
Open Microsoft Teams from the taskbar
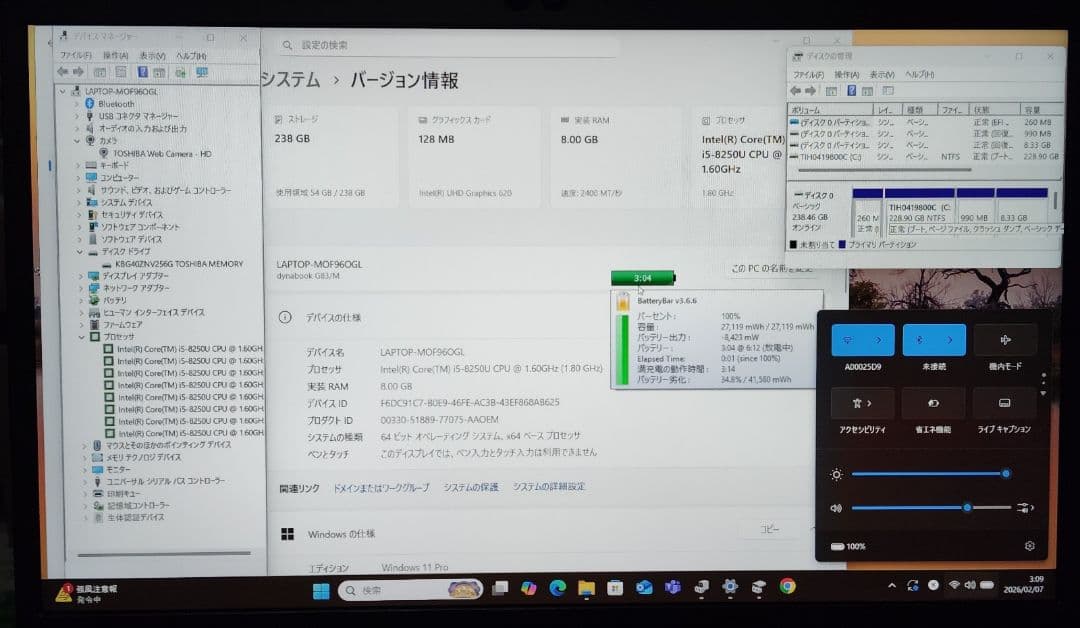[673, 587]
